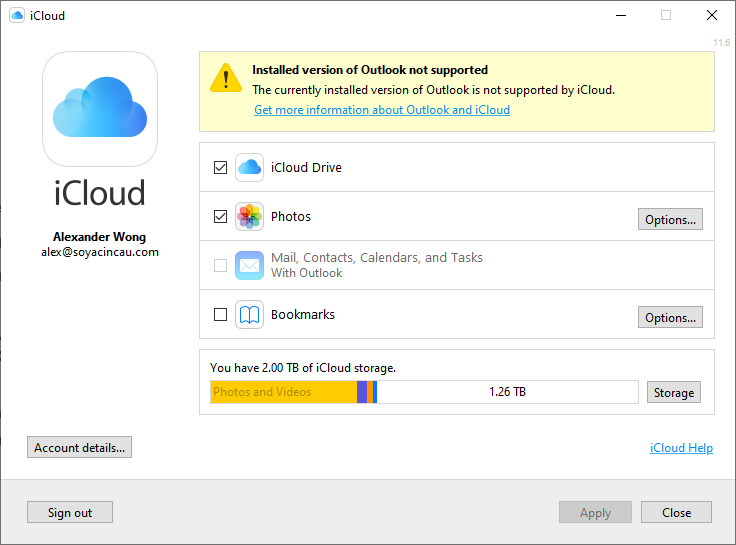Disable the Photos checkbox
The height and width of the screenshot is (545, 736).
[x=221, y=216]
